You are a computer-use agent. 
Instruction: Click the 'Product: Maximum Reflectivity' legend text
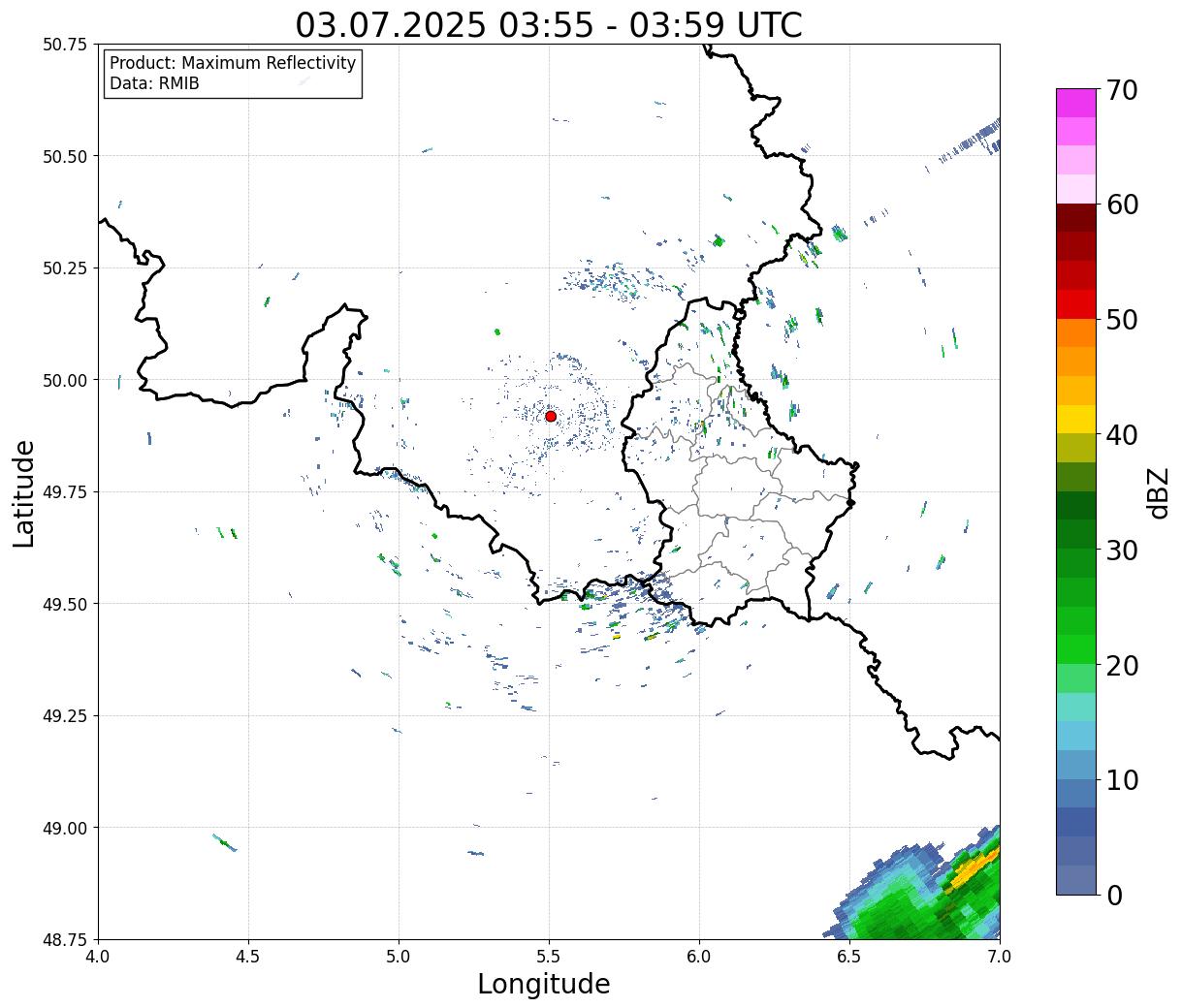click(x=233, y=63)
